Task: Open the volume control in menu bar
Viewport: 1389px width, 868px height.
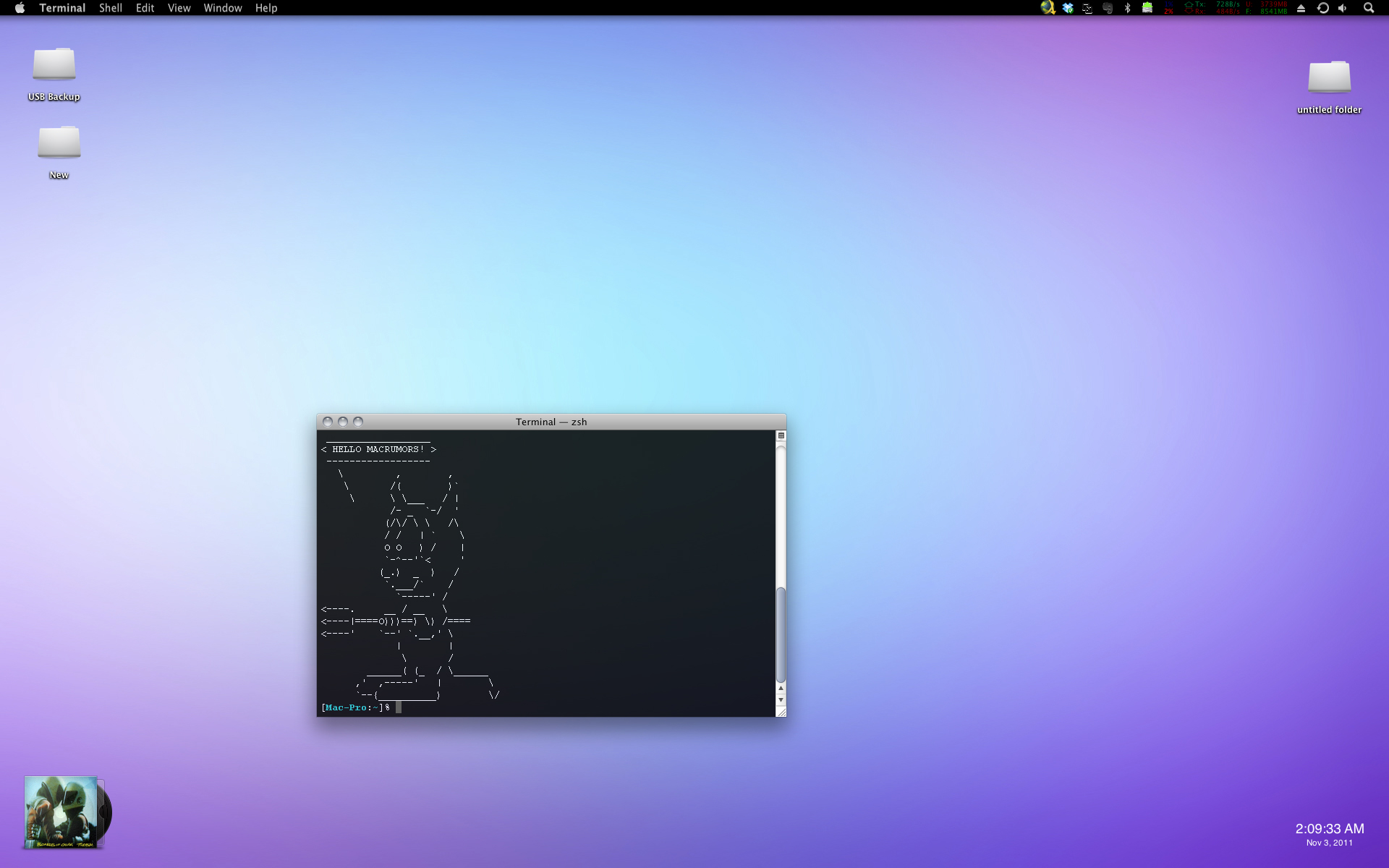Action: coord(1343,8)
